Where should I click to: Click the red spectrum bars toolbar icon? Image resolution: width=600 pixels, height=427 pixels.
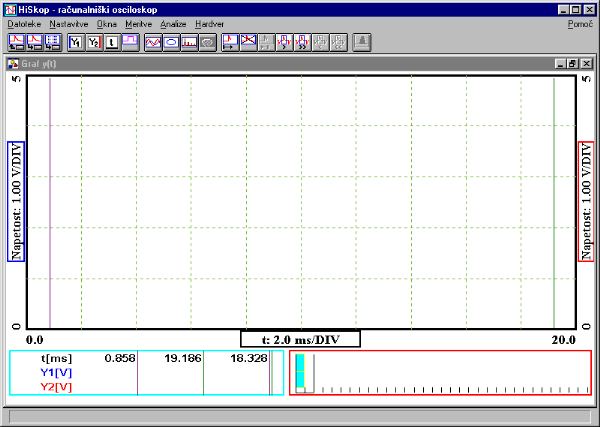coord(189,42)
